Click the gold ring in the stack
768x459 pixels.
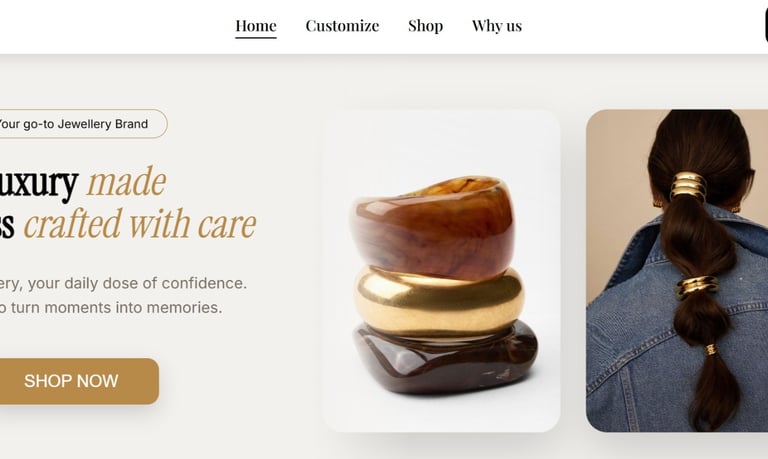tap(439, 301)
